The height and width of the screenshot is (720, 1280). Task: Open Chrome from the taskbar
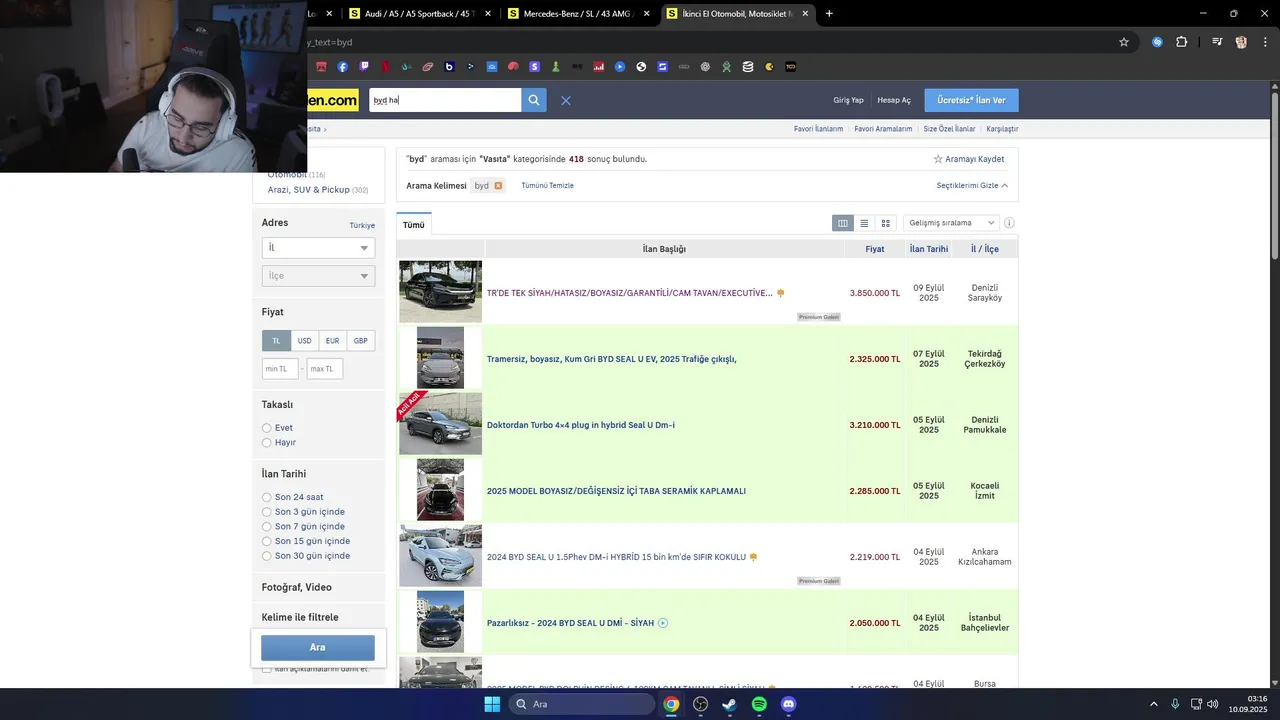(671, 704)
